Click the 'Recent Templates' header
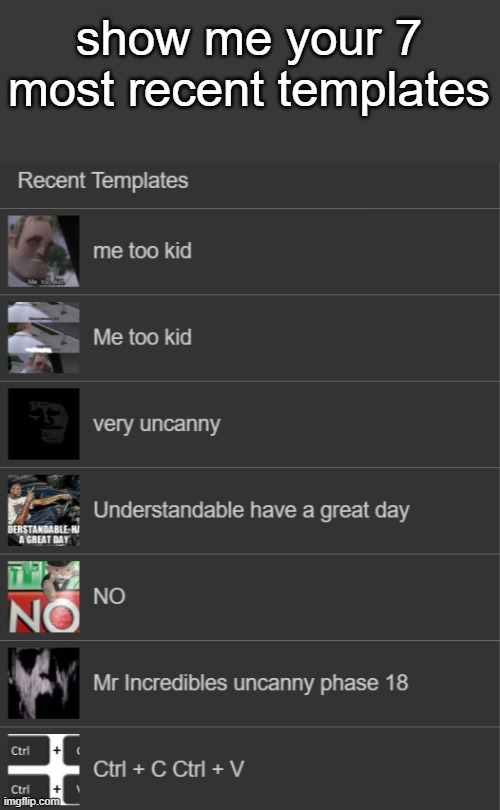 [x=103, y=181]
